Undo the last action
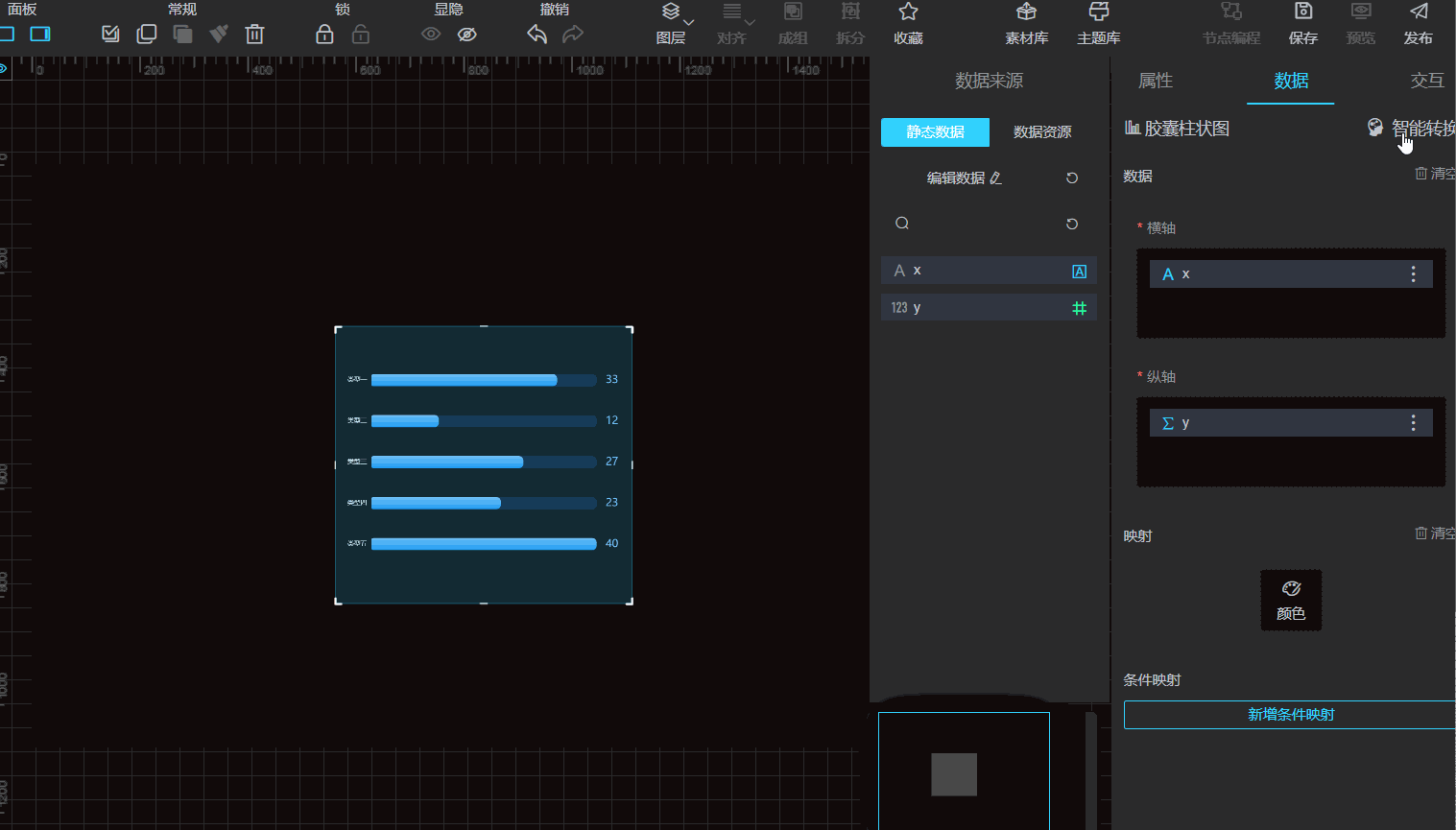 coord(537,35)
